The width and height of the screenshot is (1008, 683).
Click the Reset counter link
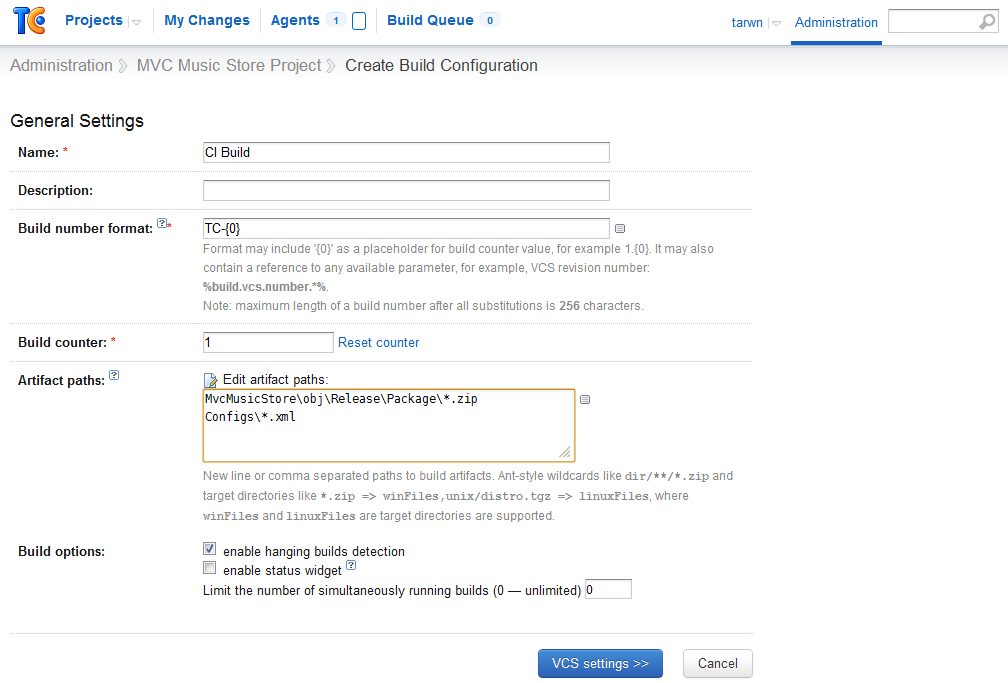coord(379,343)
